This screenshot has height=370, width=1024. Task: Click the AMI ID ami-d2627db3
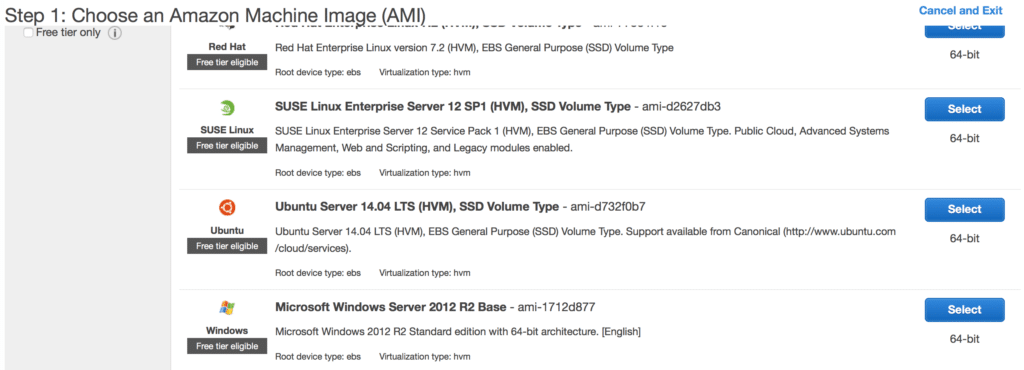point(682,106)
